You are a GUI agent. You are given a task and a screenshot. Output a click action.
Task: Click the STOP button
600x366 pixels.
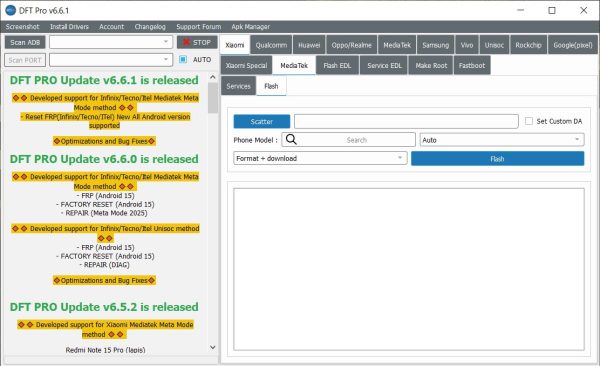(x=197, y=42)
